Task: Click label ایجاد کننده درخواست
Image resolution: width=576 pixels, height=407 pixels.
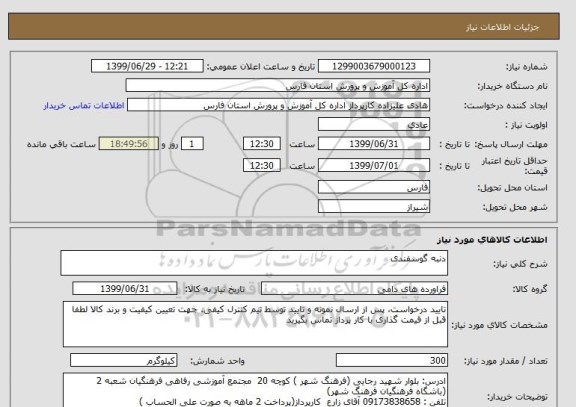Action: [x=505, y=106]
